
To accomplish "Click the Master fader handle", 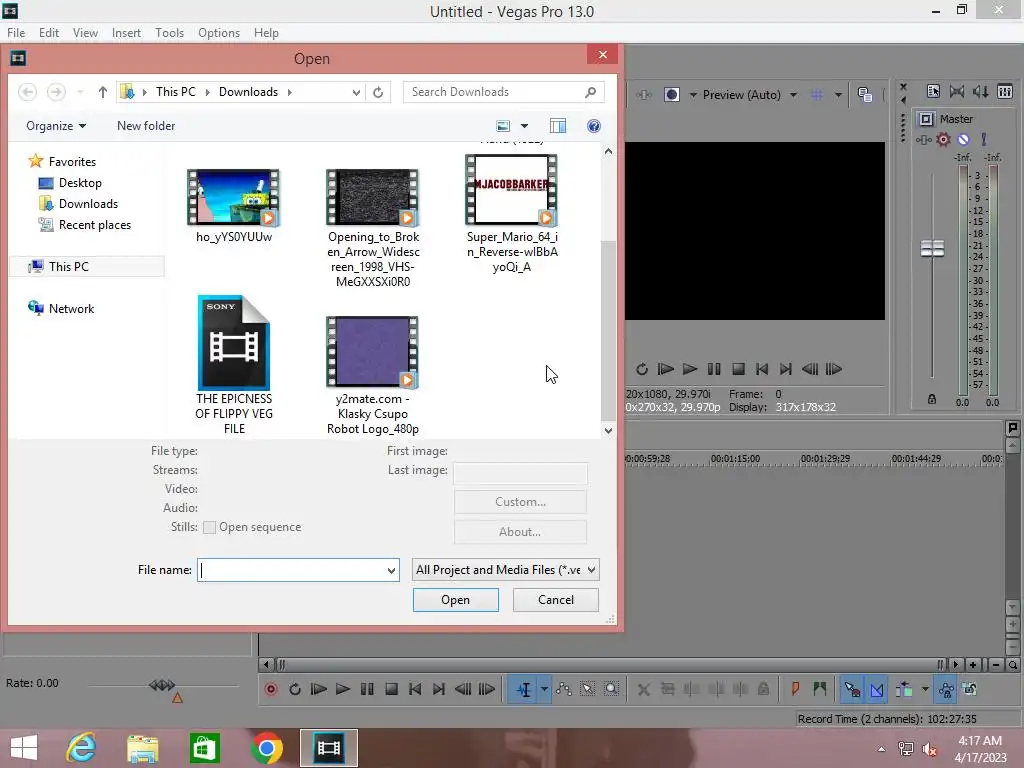I will point(933,248).
